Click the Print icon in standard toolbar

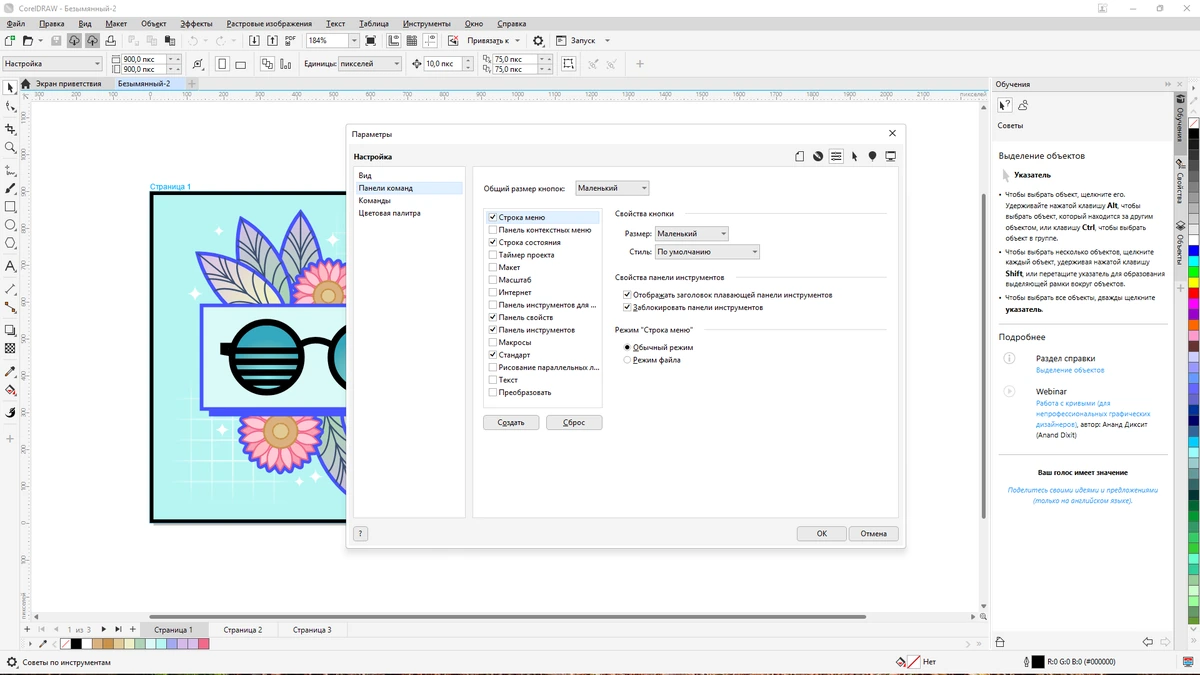(x=110, y=41)
